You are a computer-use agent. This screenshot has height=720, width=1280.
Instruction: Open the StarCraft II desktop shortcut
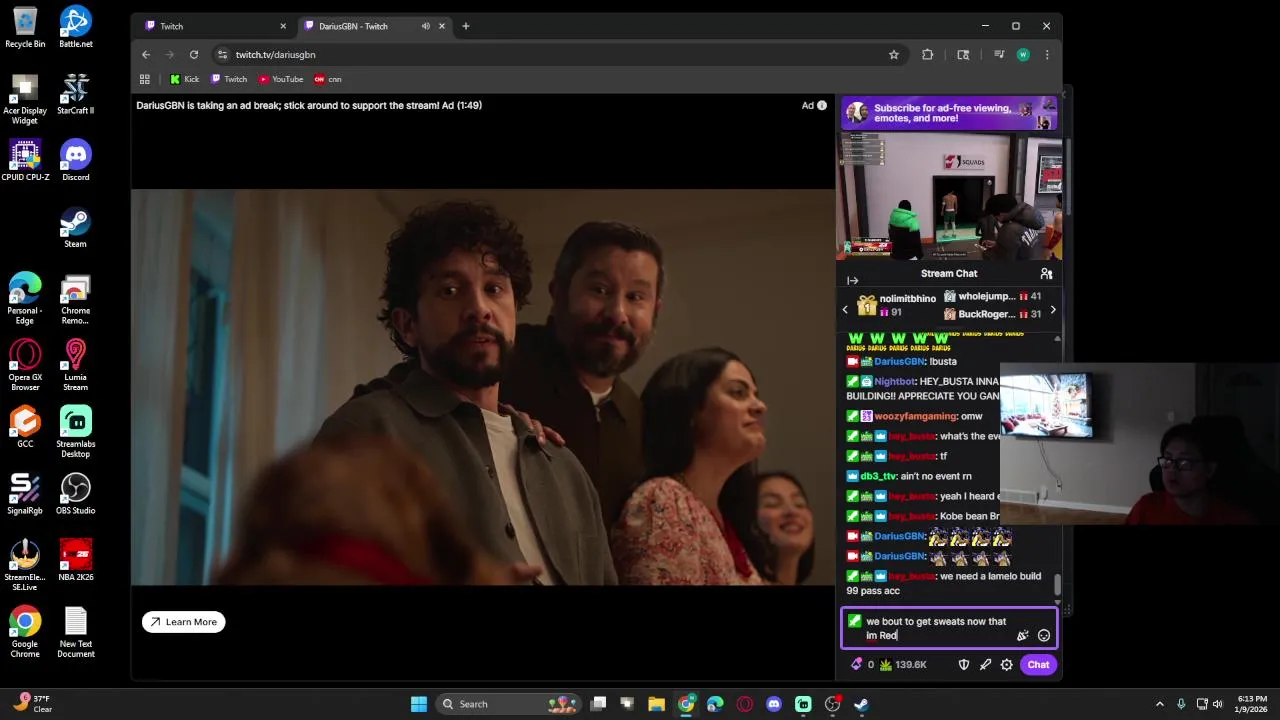pyautogui.click(x=75, y=94)
